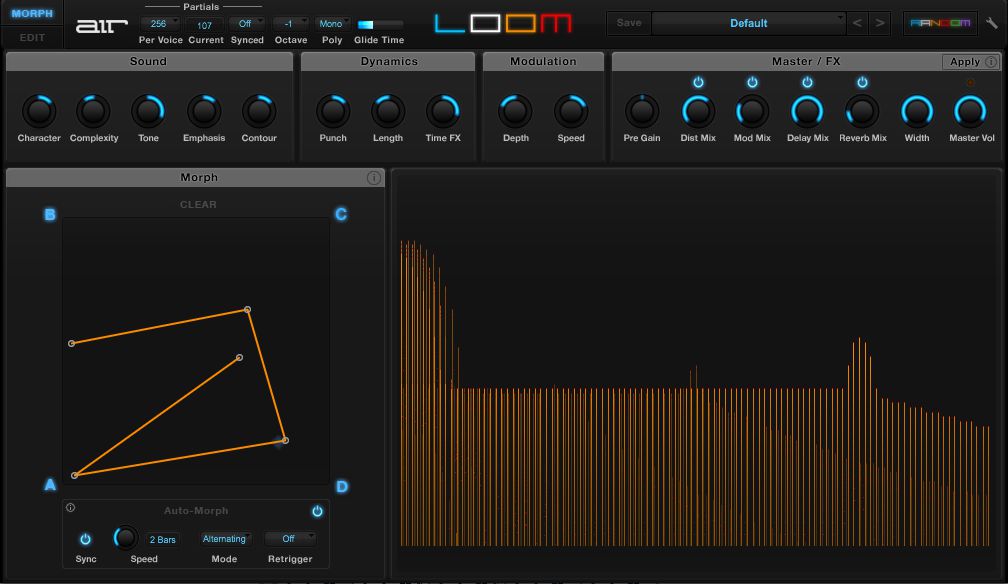Click the Emphasis knob
The image size is (1008, 584).
(204, 111)
